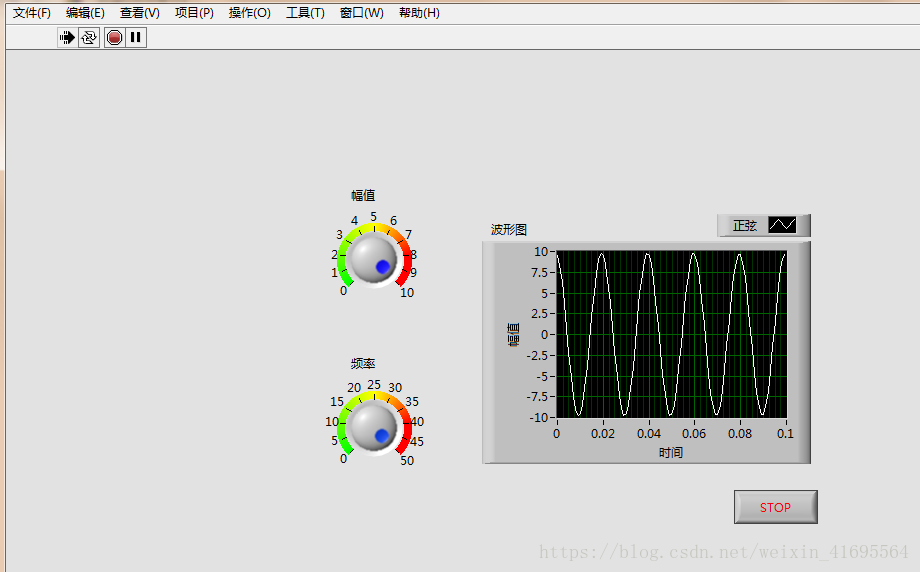The image size is (920, 572).
Task: Open the 项目(P) menu
Action: [194, 12]
